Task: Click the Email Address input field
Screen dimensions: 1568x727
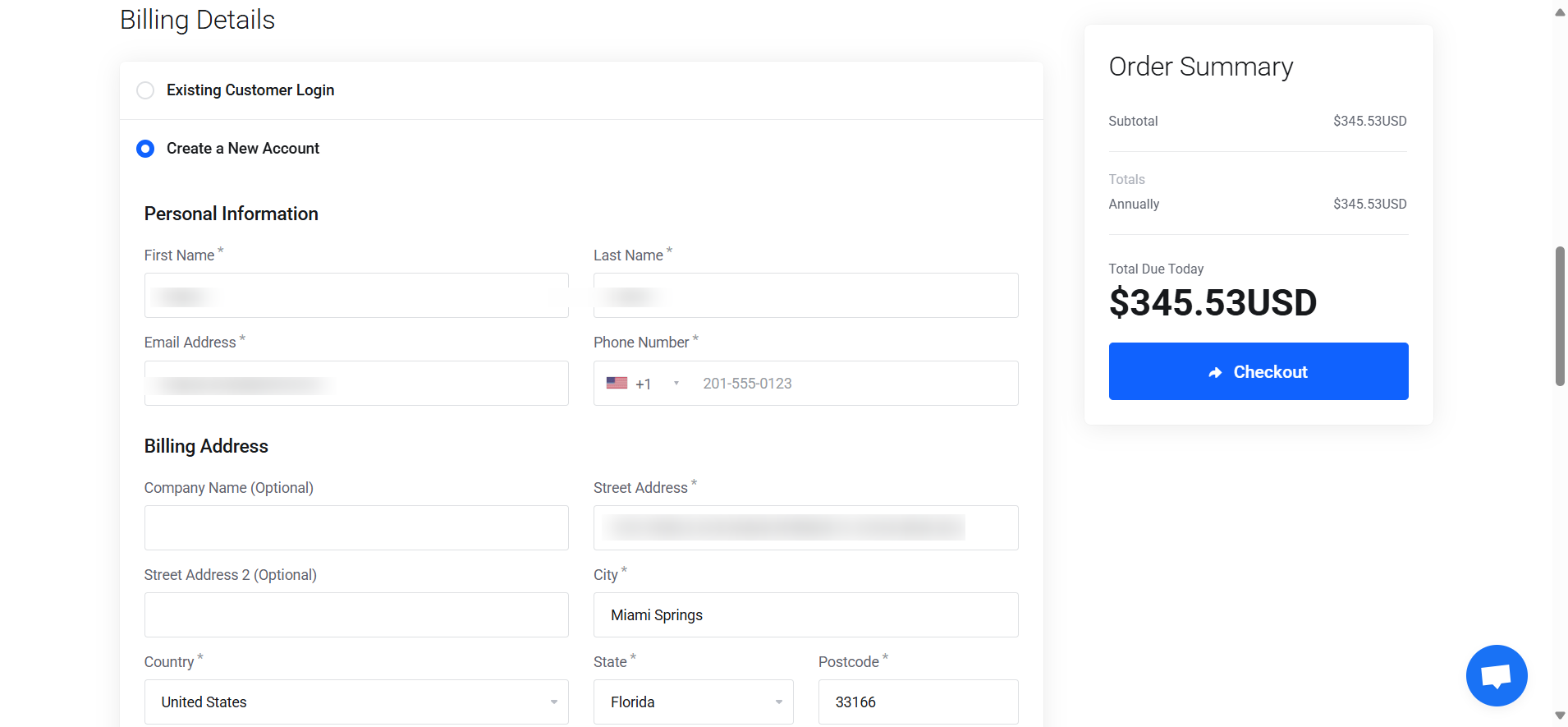Action: tap(356, 383)
